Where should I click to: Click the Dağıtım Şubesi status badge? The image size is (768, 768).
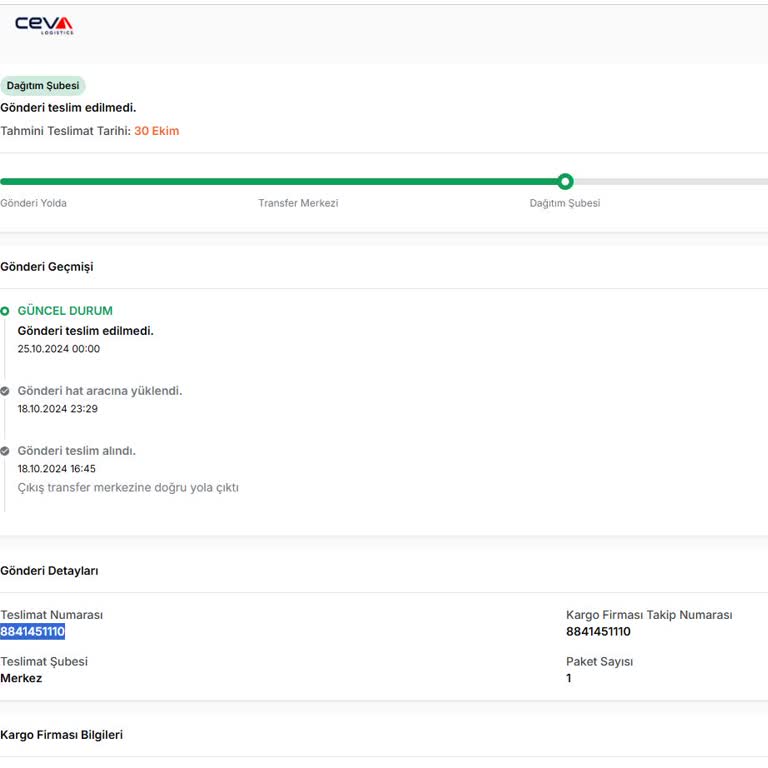[x=43, y=86]
